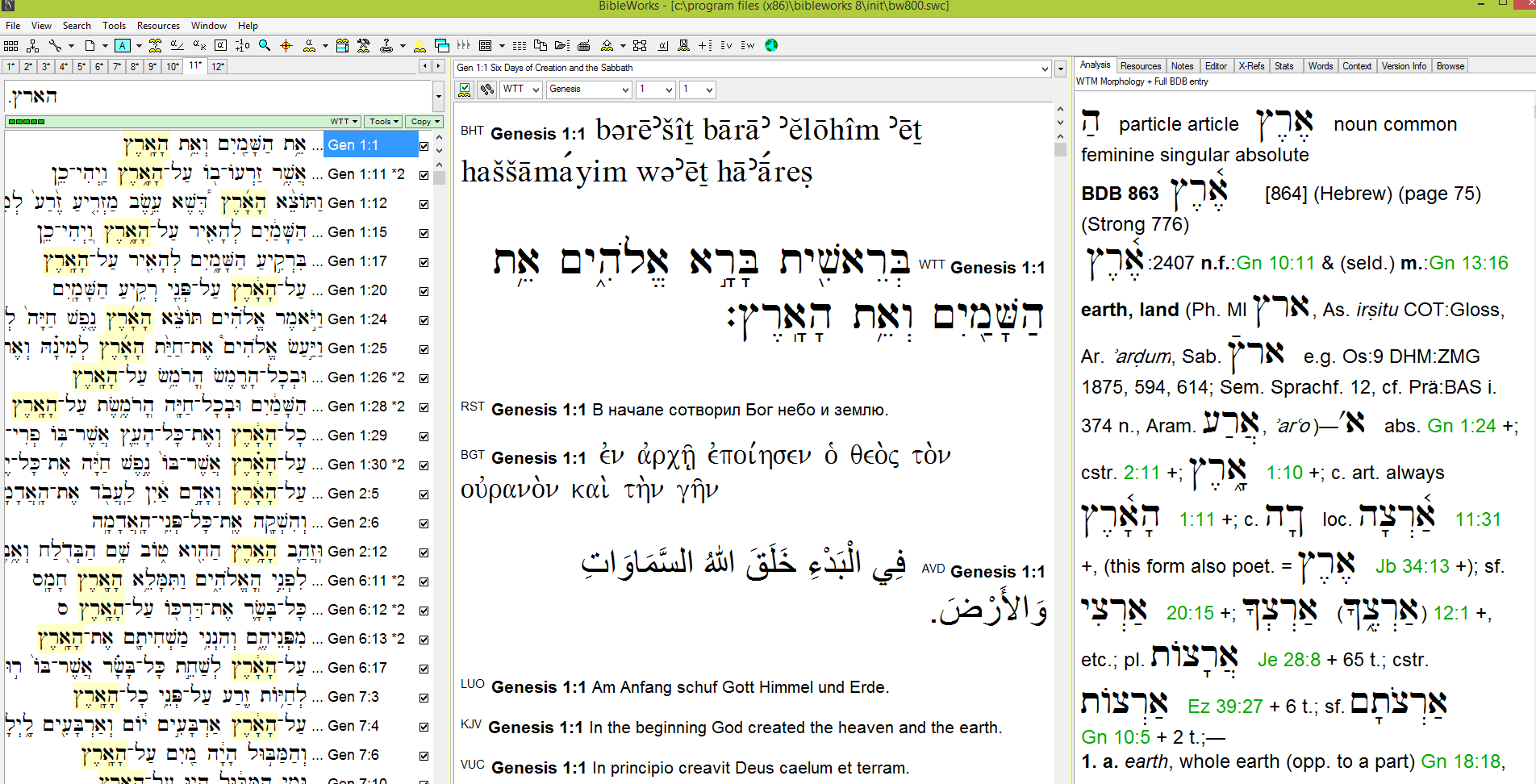Open the Copy dropdown above results
Image resolution: width=1536 pixels, height=784 pixels.
(x=424, y=122)
